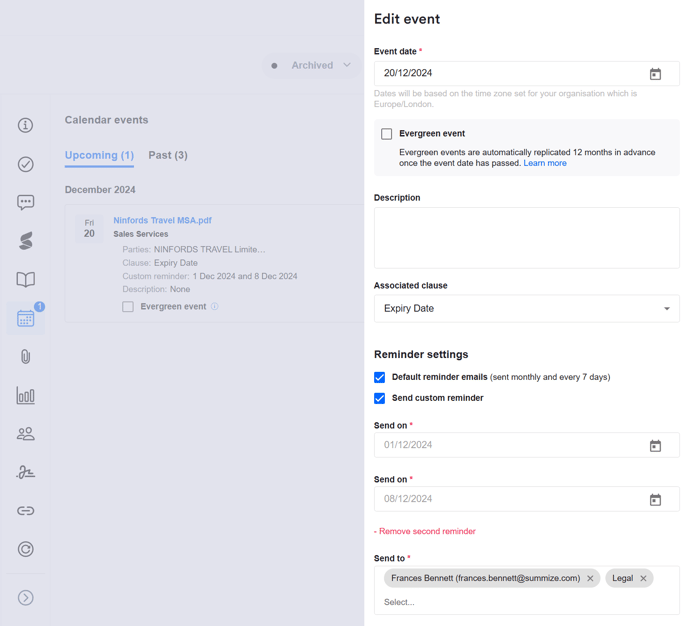This screenshot has height=626, width=688.
Task: Expand the Associated clause dropdown
Action: 526,309
